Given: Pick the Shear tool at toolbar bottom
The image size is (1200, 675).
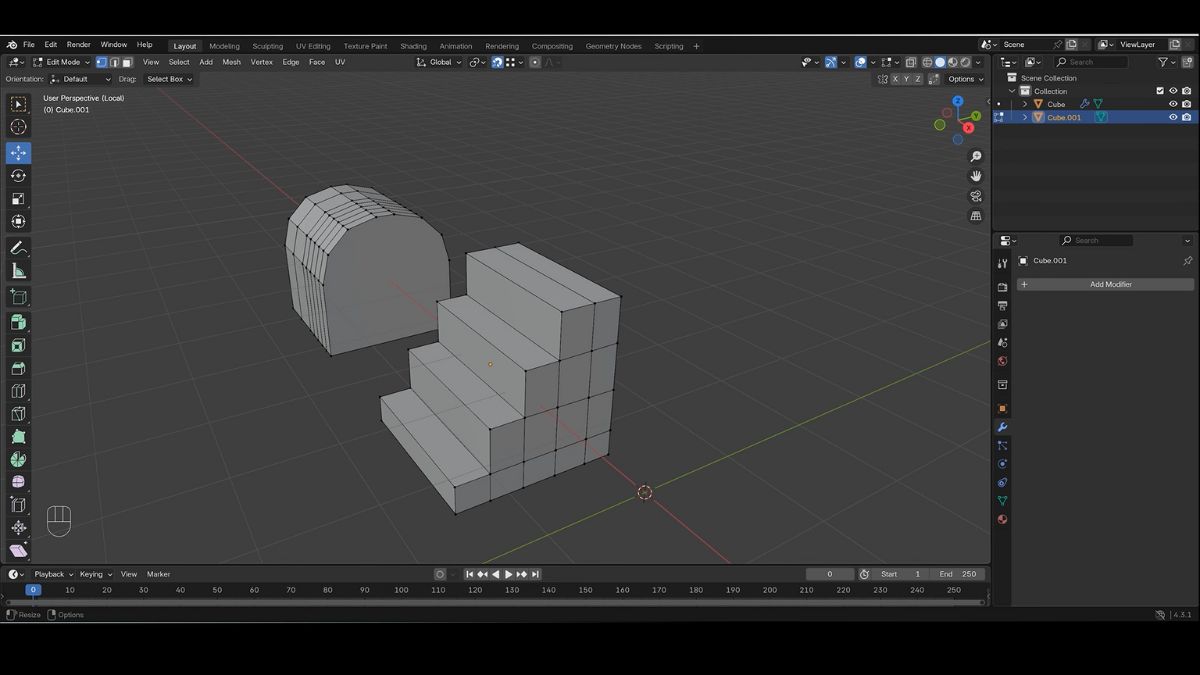Looking at the screenshot, I should coord(18,551).
